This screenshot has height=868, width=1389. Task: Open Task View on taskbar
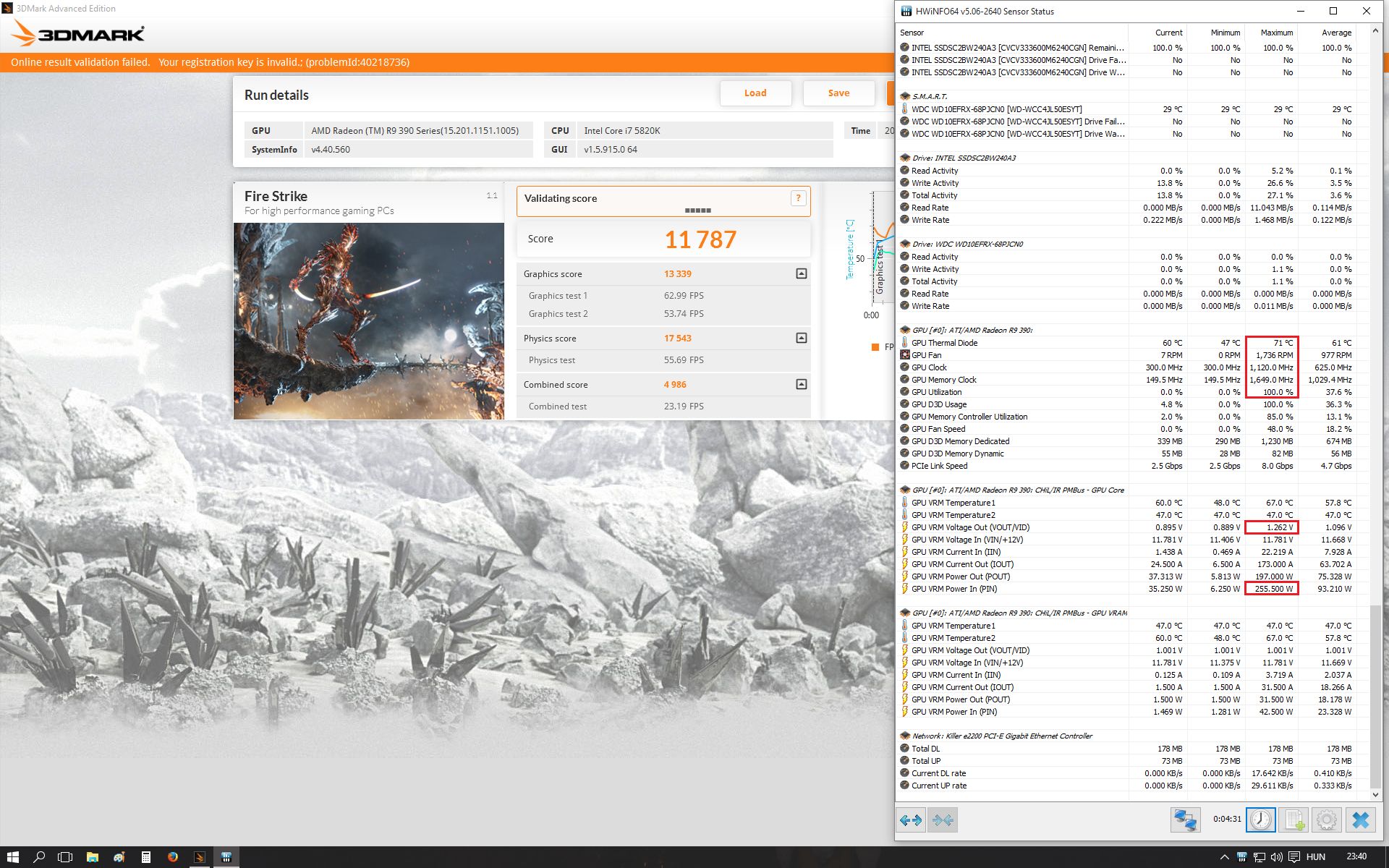(65, 857)
